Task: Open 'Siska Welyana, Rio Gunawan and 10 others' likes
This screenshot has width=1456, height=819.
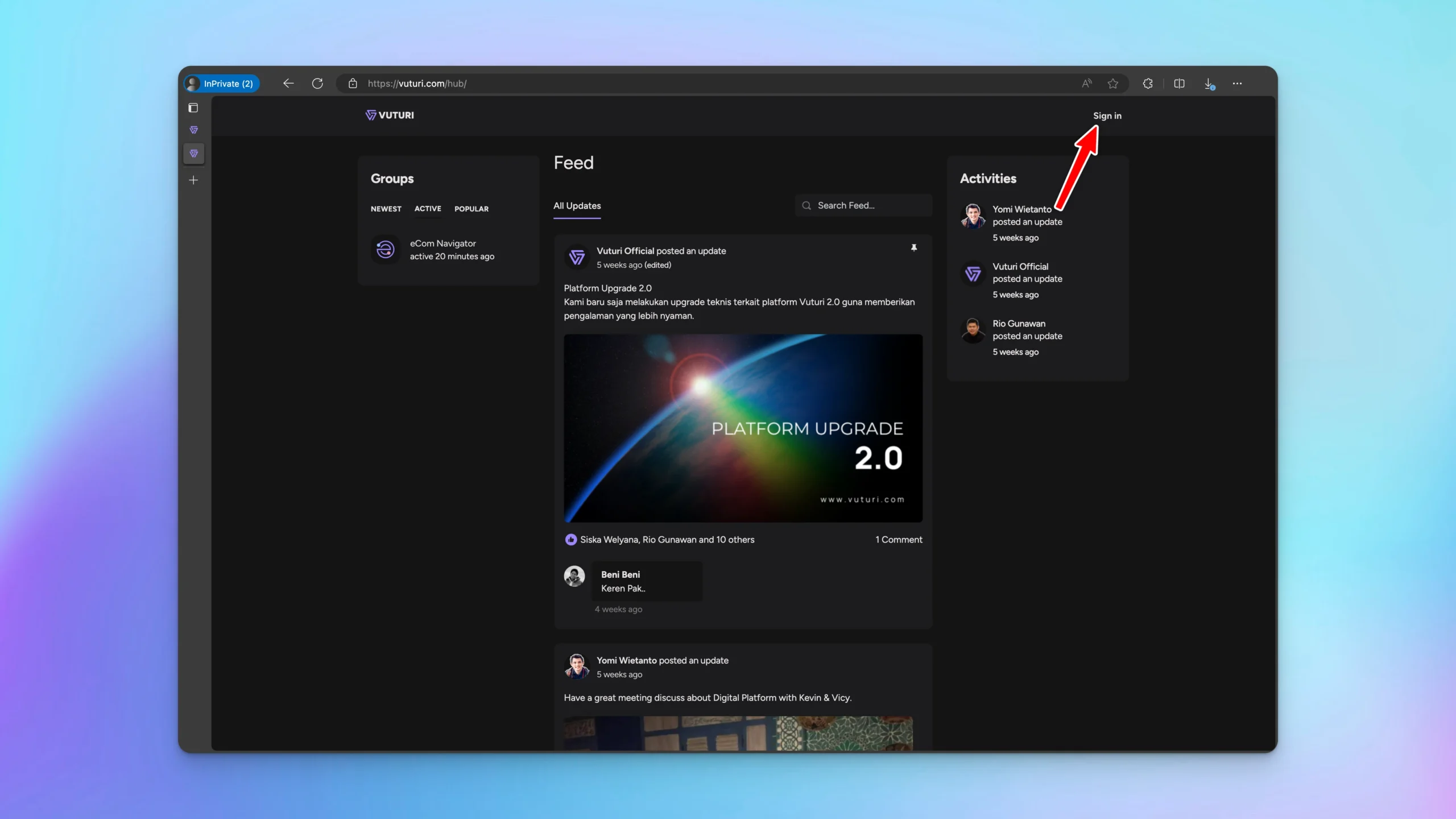Action: point(667,540)
